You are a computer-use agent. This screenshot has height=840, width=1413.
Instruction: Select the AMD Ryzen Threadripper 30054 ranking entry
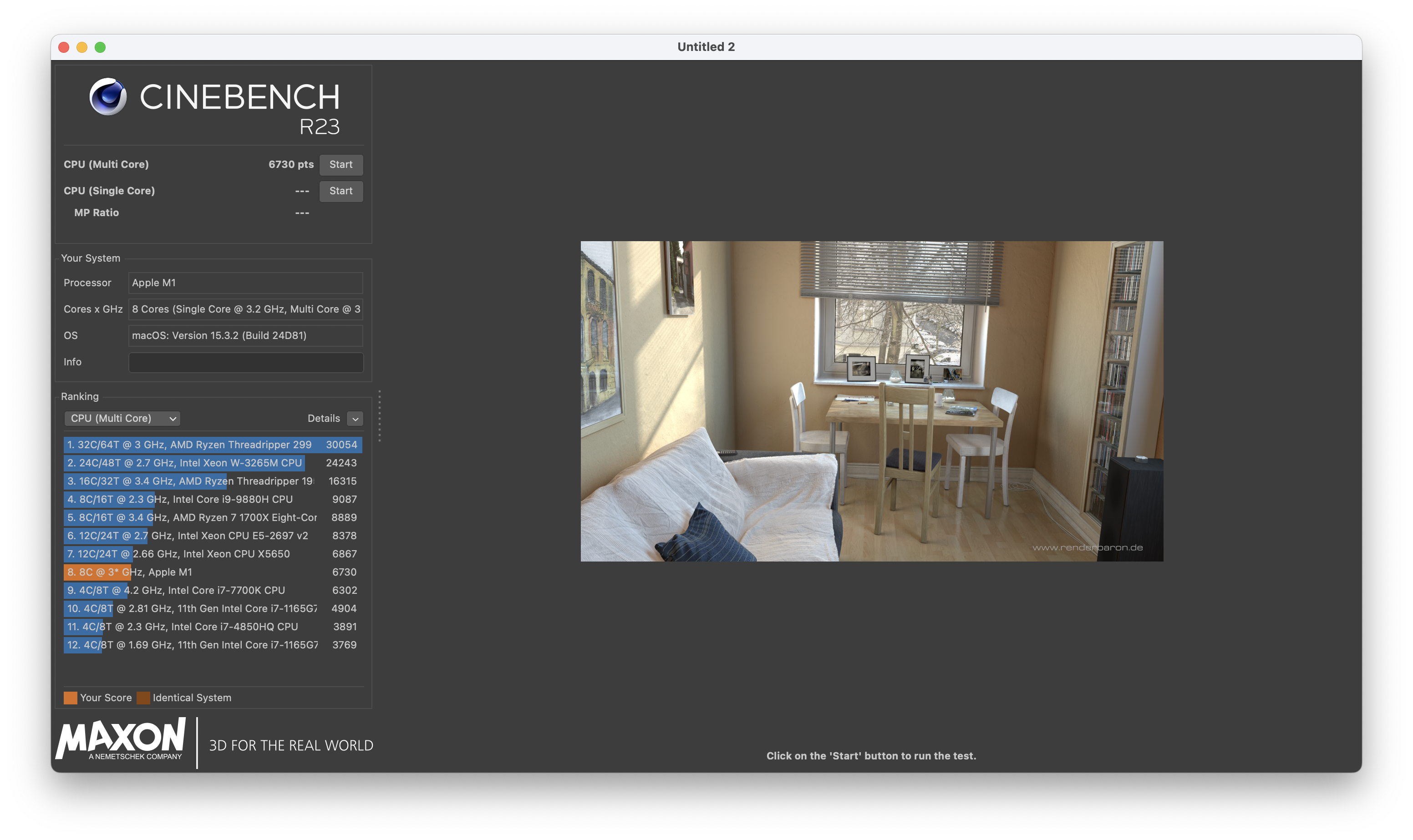coord(212,445)
